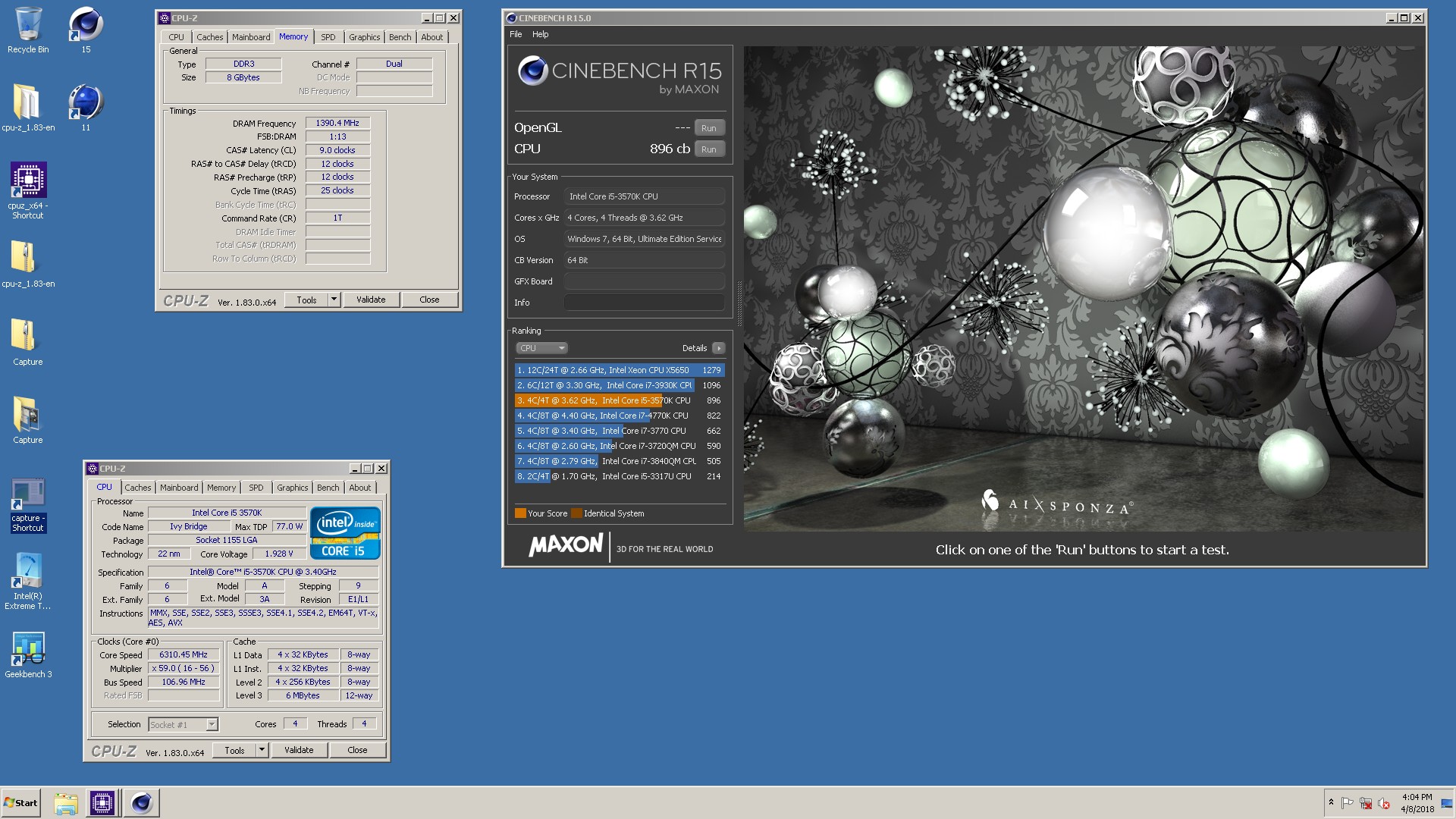This screenshot has width=1456, height=819.
Task: Open the cpuz_x64 Shortcut desktop icon
Action: click(28, 190)
